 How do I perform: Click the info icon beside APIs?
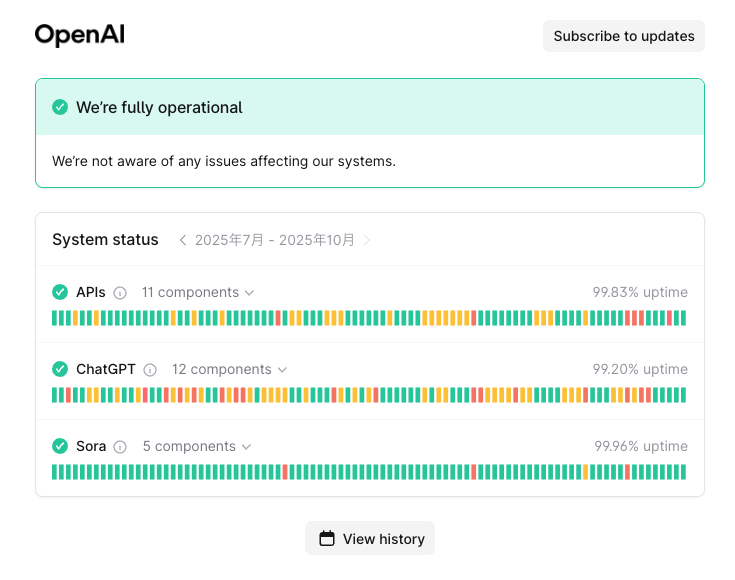(x=120, y=293)
